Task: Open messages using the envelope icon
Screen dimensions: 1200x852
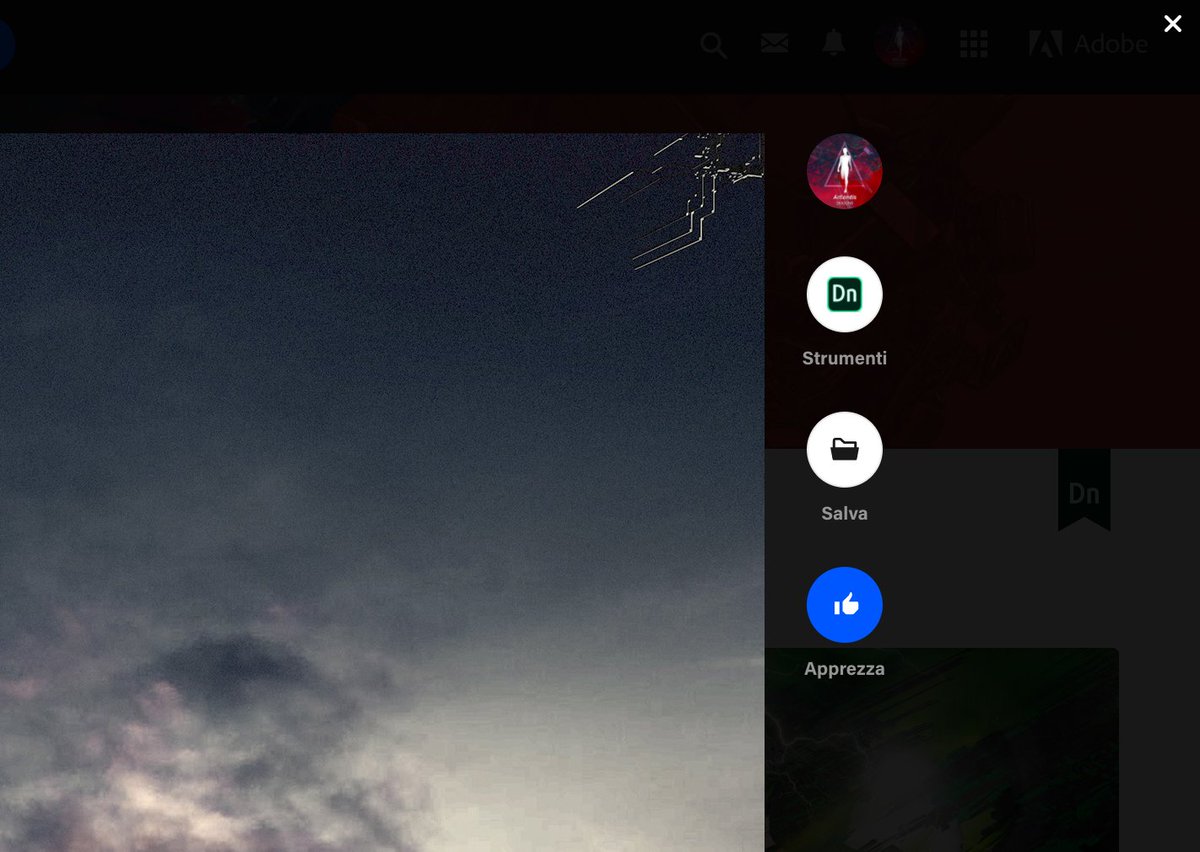Action: click(774, 43)
